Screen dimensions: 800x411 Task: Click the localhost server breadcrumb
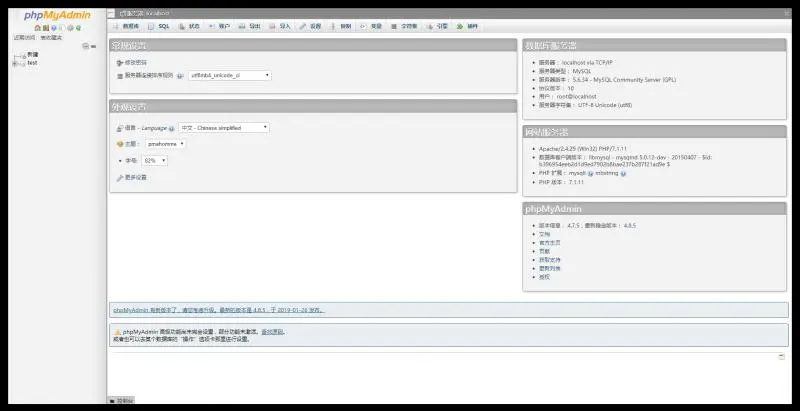pos(144,13)
